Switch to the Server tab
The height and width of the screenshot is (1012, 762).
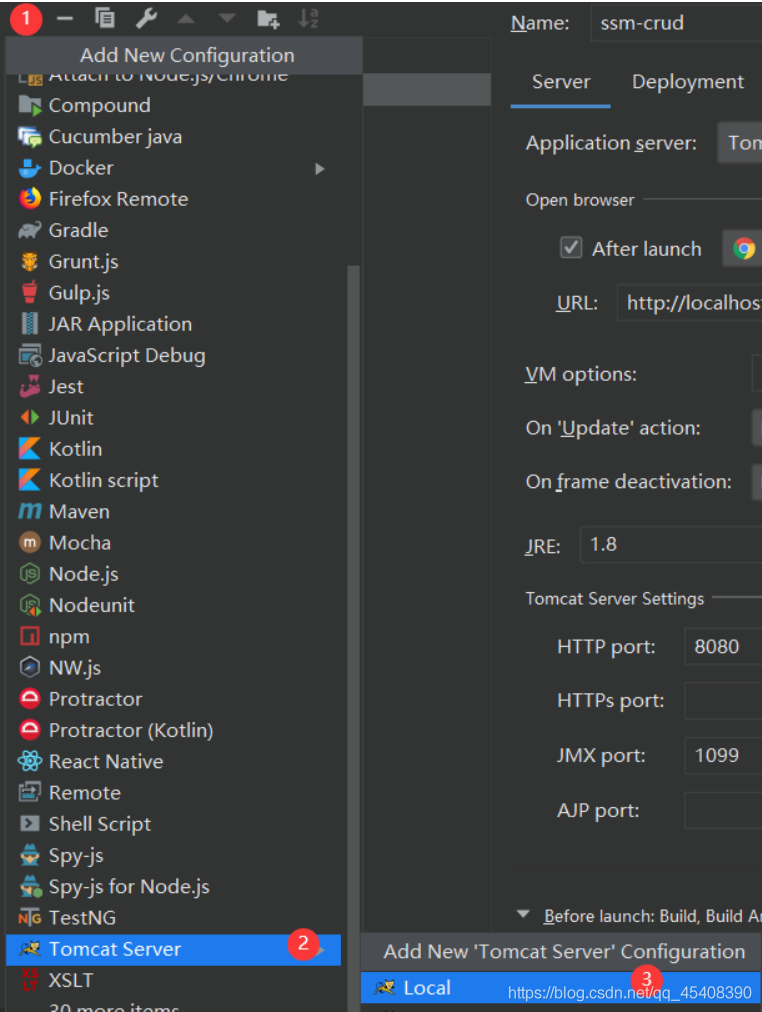[561, 82]
